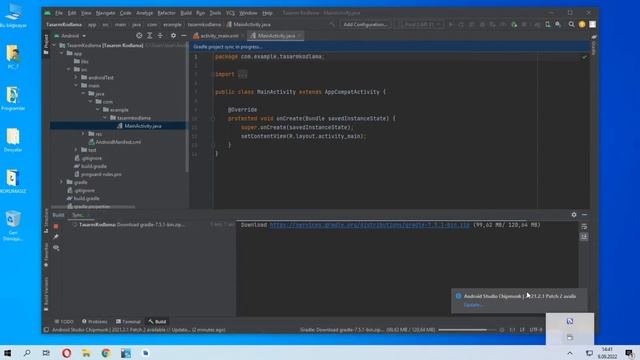Hide the Project panel with minus icon

tap(184, 36)
